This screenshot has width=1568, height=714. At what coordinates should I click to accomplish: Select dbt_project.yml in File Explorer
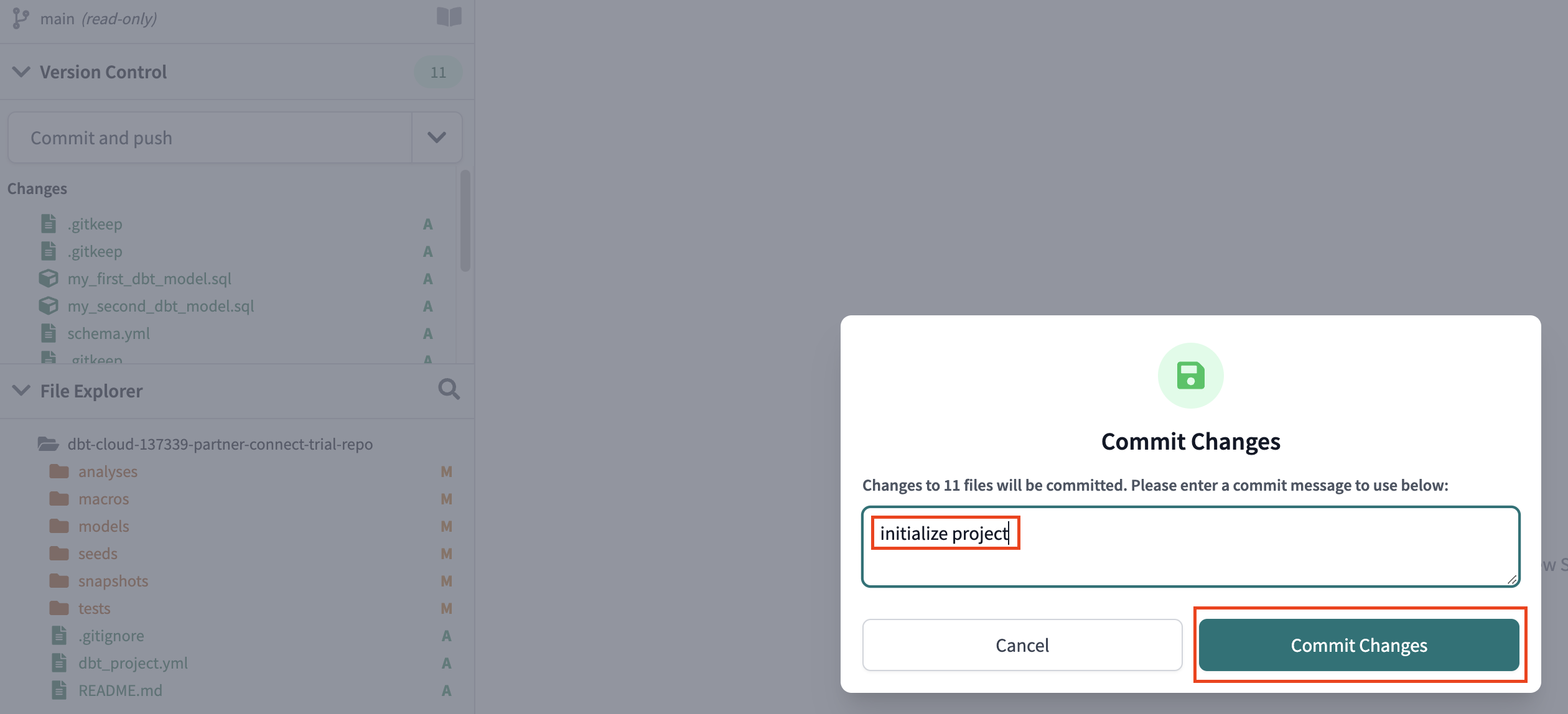133,663
